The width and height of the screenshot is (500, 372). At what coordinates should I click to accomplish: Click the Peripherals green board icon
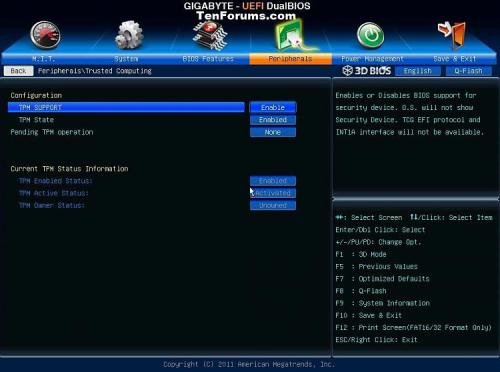click(x=291, y=35)
